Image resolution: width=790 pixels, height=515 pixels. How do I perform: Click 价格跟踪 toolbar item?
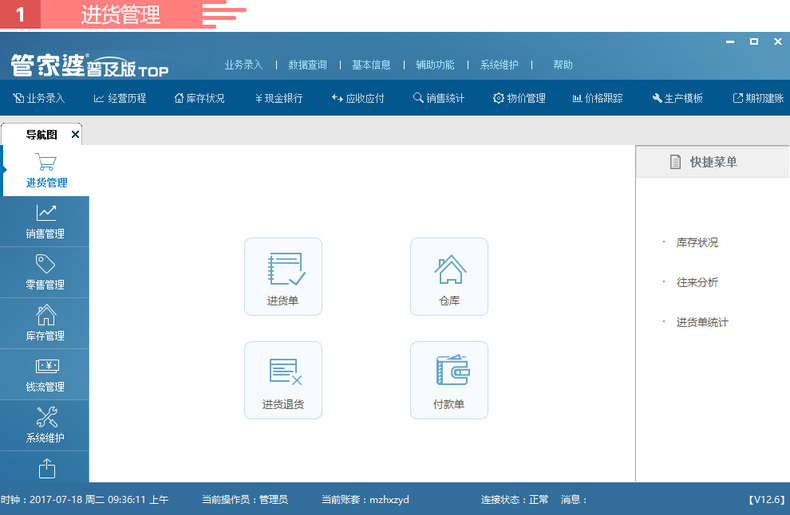pyautogui.click(x=598, y=98)
